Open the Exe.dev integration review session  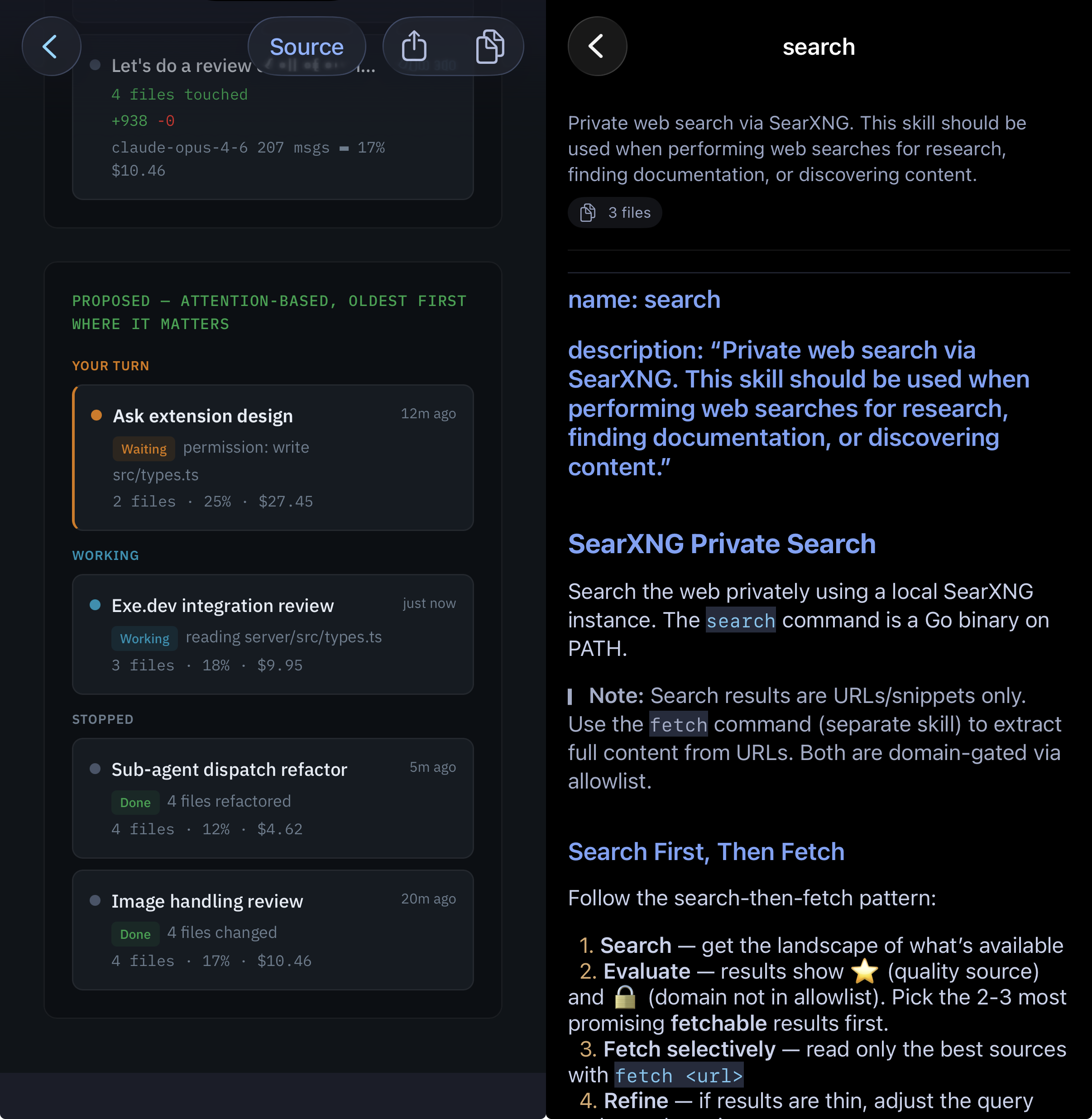click(x=273, y=634)
